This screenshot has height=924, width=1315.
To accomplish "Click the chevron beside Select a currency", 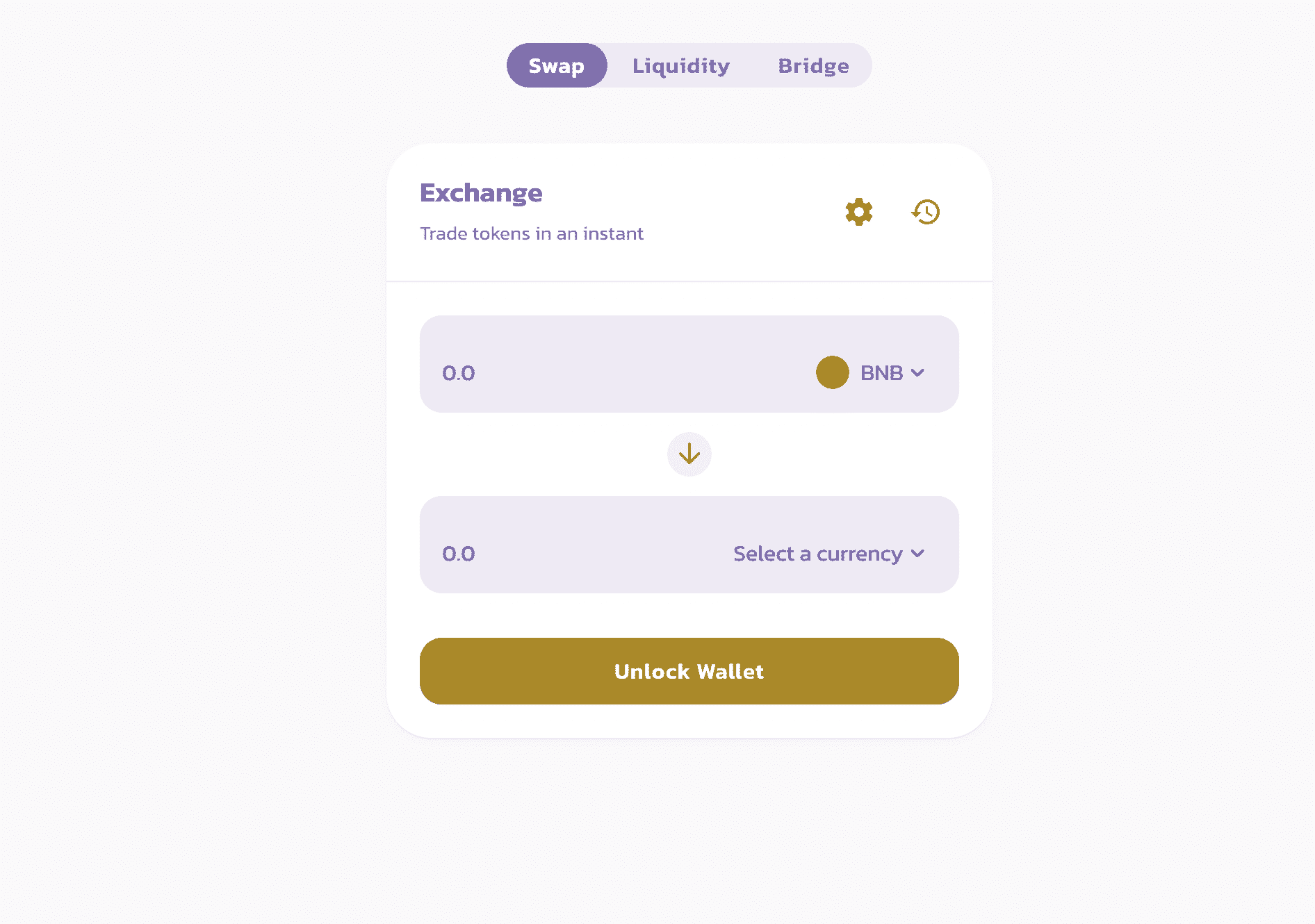I will point(917,554).
